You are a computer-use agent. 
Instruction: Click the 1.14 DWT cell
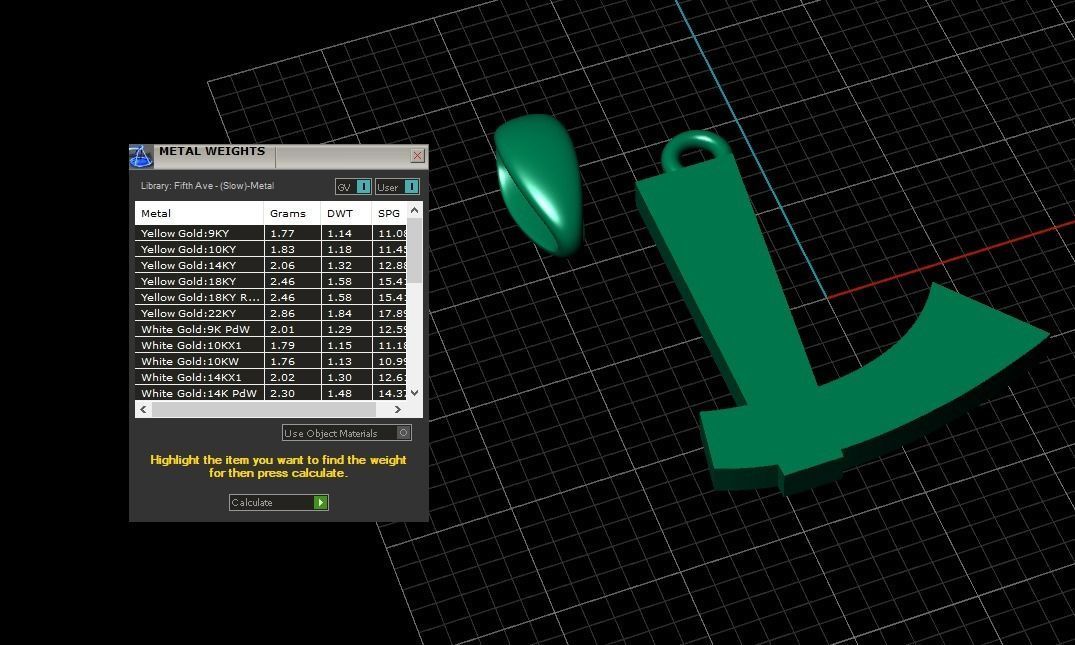point(346,233)
